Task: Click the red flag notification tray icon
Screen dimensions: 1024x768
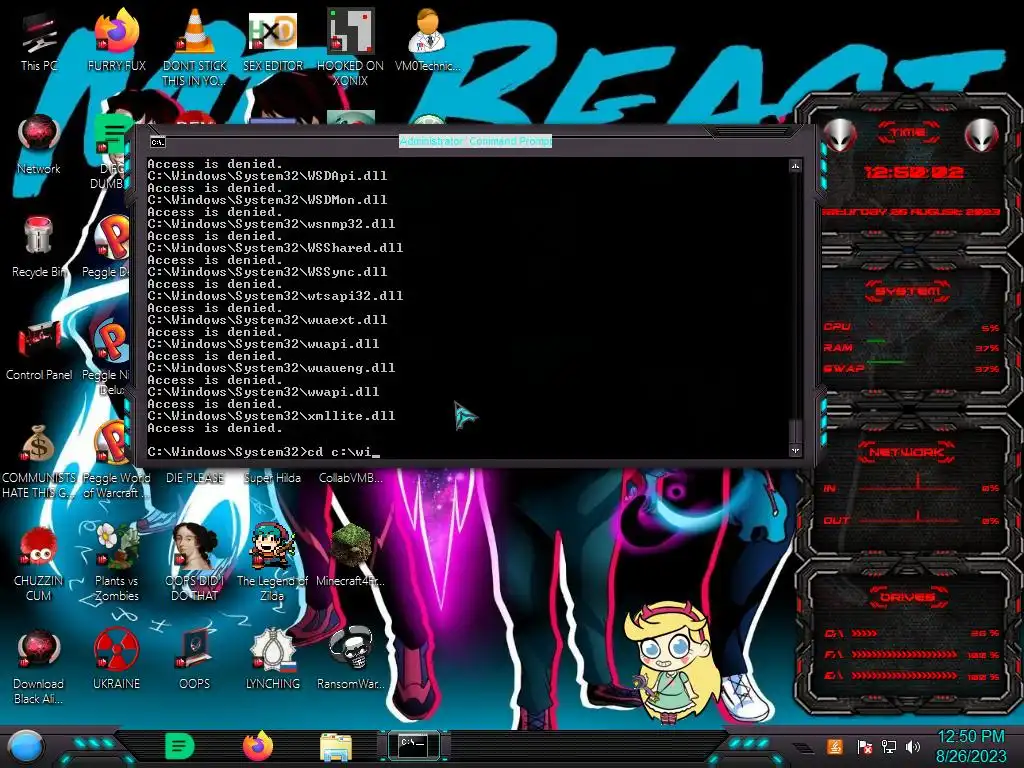Action: point(864,746)
